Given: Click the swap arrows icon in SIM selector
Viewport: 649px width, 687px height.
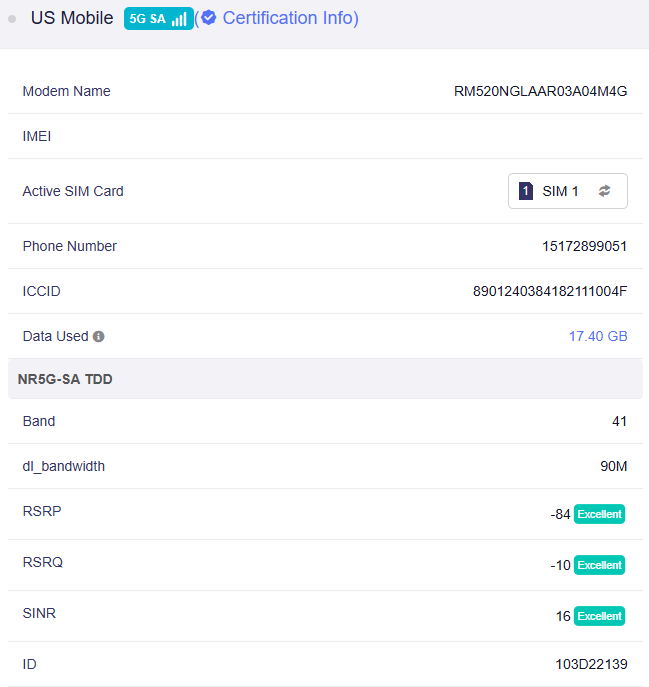Looking at the screenshot, I should (x=604, y=191).
